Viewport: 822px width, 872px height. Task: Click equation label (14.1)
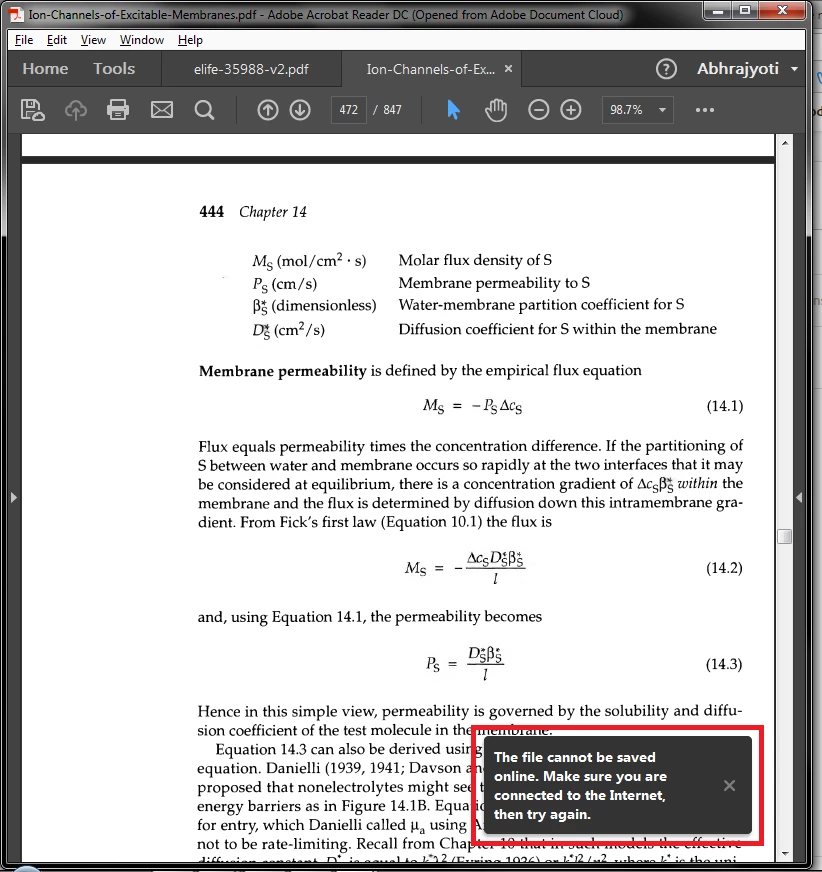coord(725,406)
